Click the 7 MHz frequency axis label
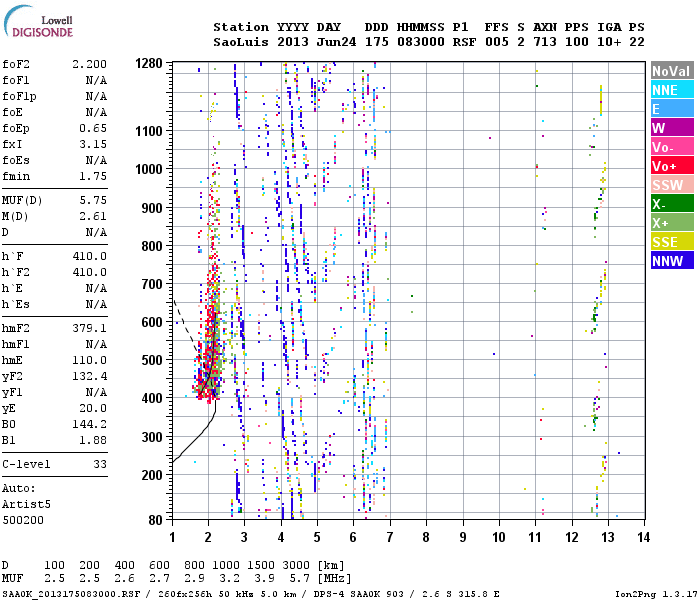This screenshot has height=600, width=700. click(x=390, y=537)
